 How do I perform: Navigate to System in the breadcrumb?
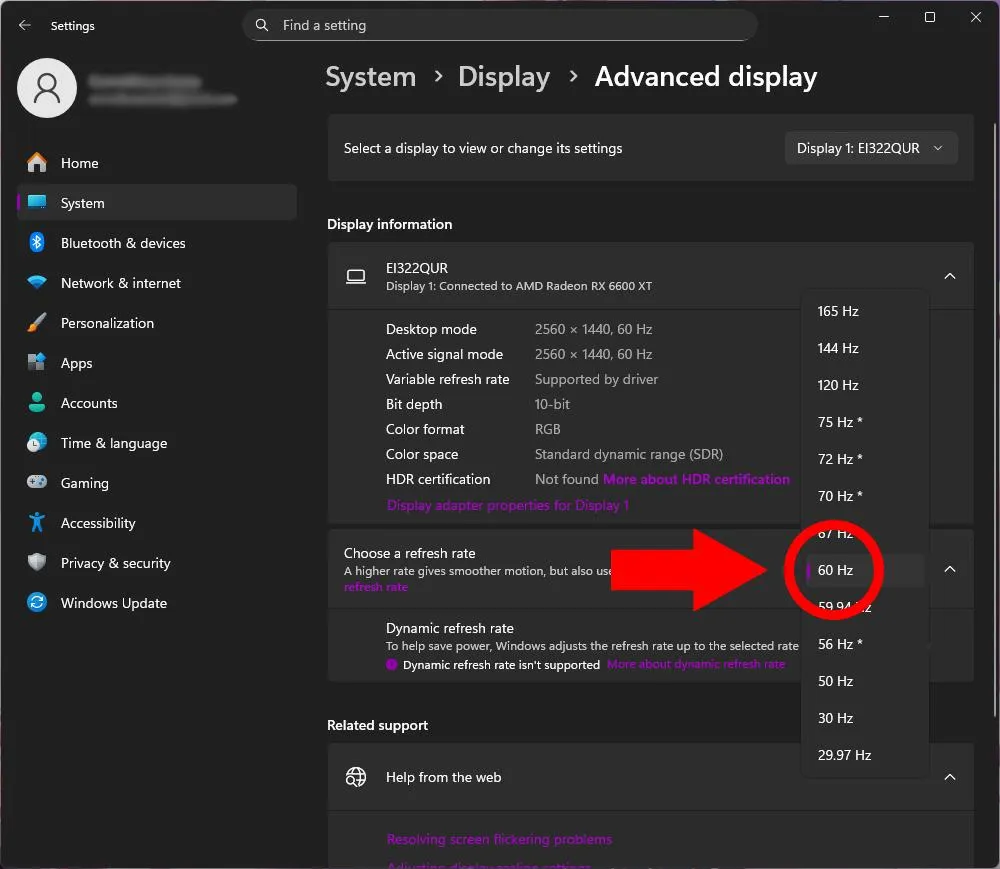371,77
